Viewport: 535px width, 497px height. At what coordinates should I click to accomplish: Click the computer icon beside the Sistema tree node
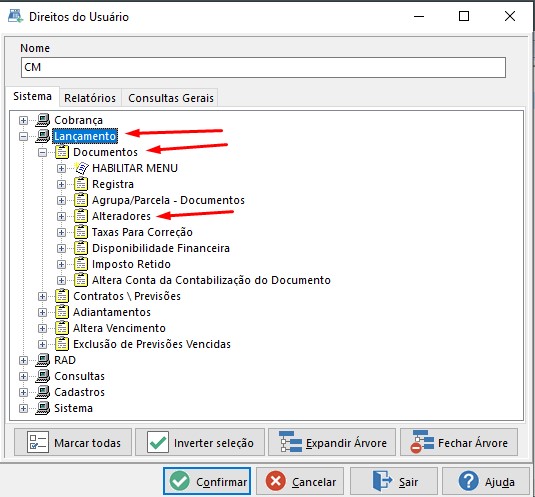click(43, 408)
